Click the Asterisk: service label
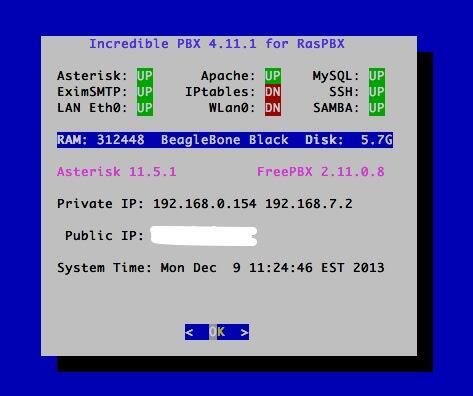Image resolution: width=473 pixels, height=396 pixels. [92, 76]
